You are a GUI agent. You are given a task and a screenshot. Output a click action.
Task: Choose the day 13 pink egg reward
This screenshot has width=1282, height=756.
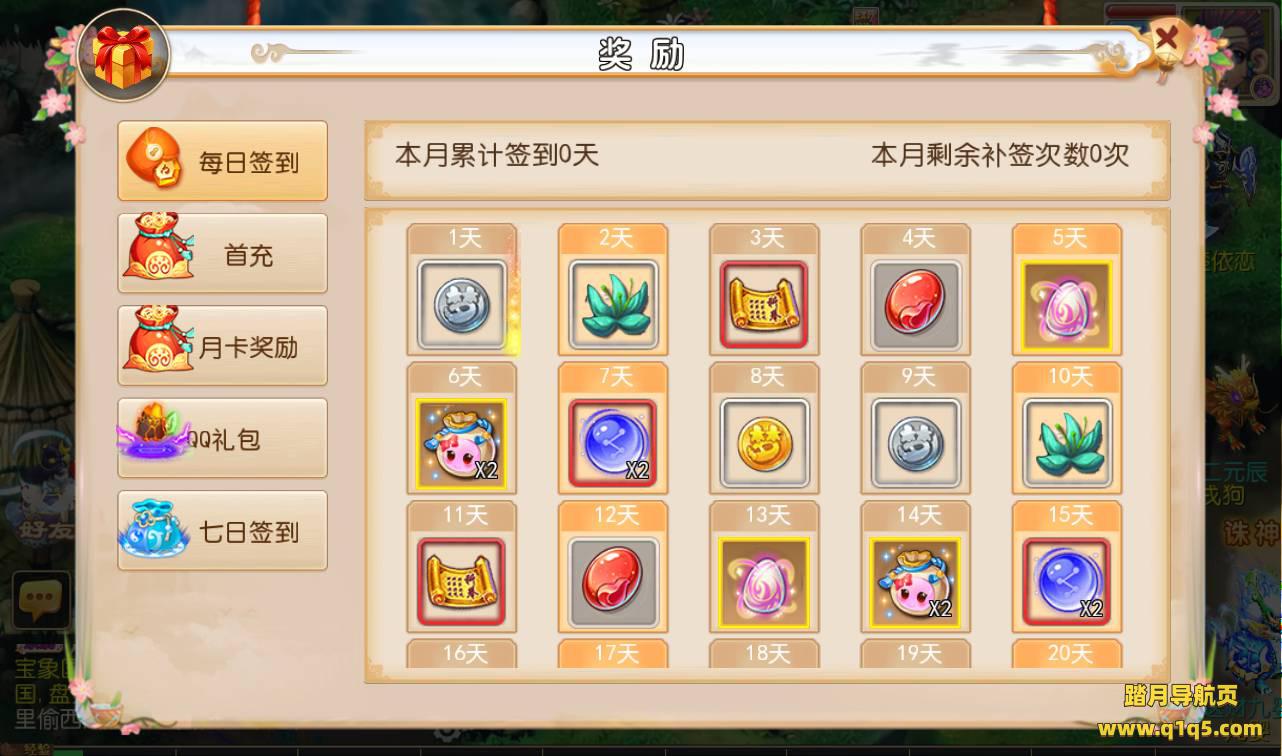tap(764, 582)
